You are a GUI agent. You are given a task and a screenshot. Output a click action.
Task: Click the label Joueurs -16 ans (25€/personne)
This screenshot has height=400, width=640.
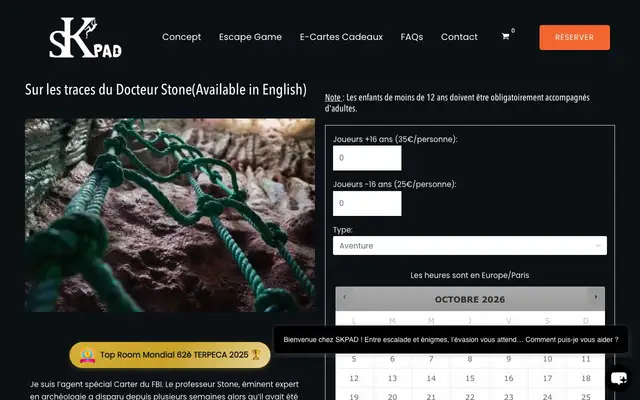point(394,184)
